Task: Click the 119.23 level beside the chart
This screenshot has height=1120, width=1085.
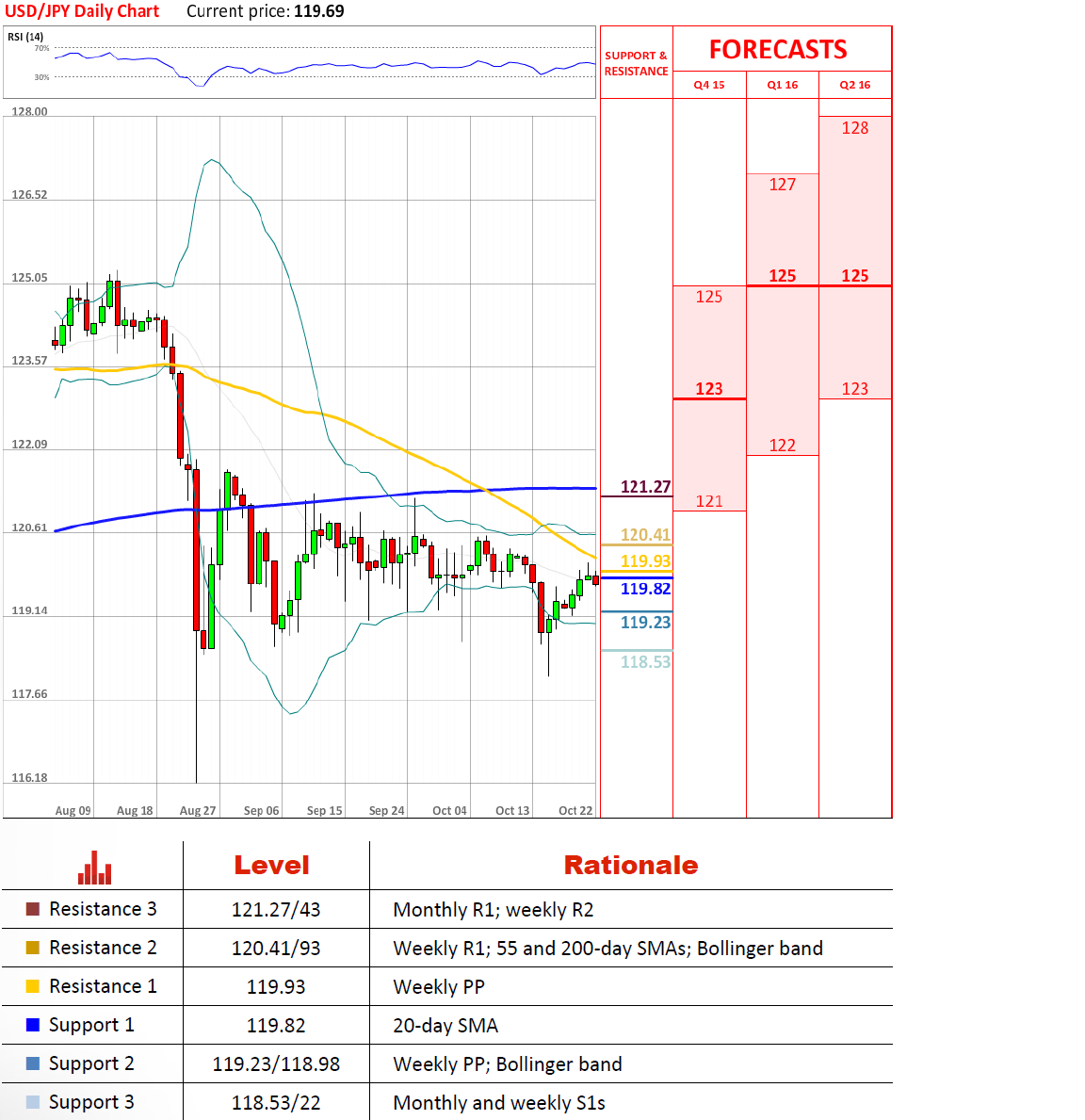Action: tap(646, 623)
